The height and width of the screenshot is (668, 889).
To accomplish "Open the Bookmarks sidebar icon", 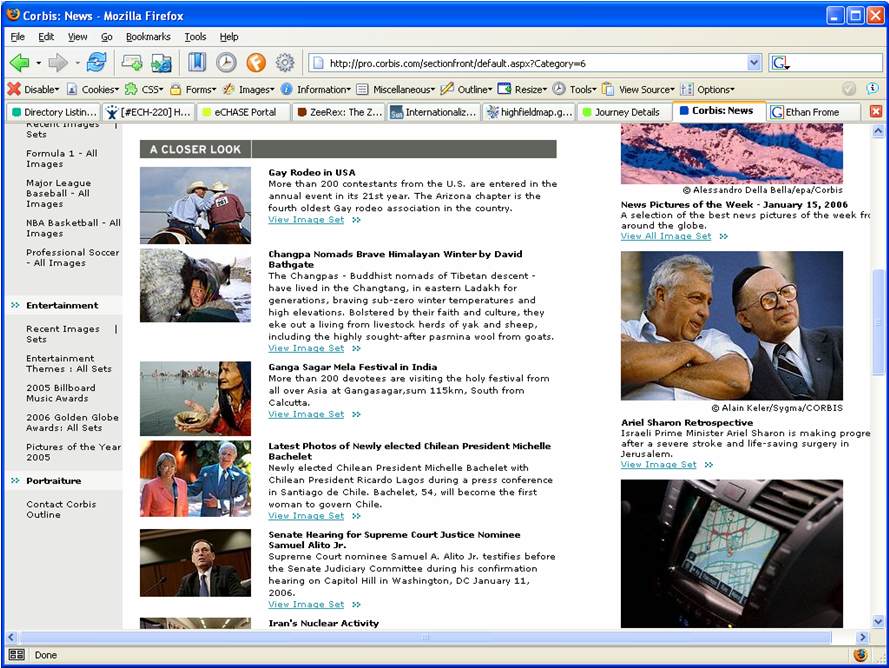I will click(x=197, y=63).
